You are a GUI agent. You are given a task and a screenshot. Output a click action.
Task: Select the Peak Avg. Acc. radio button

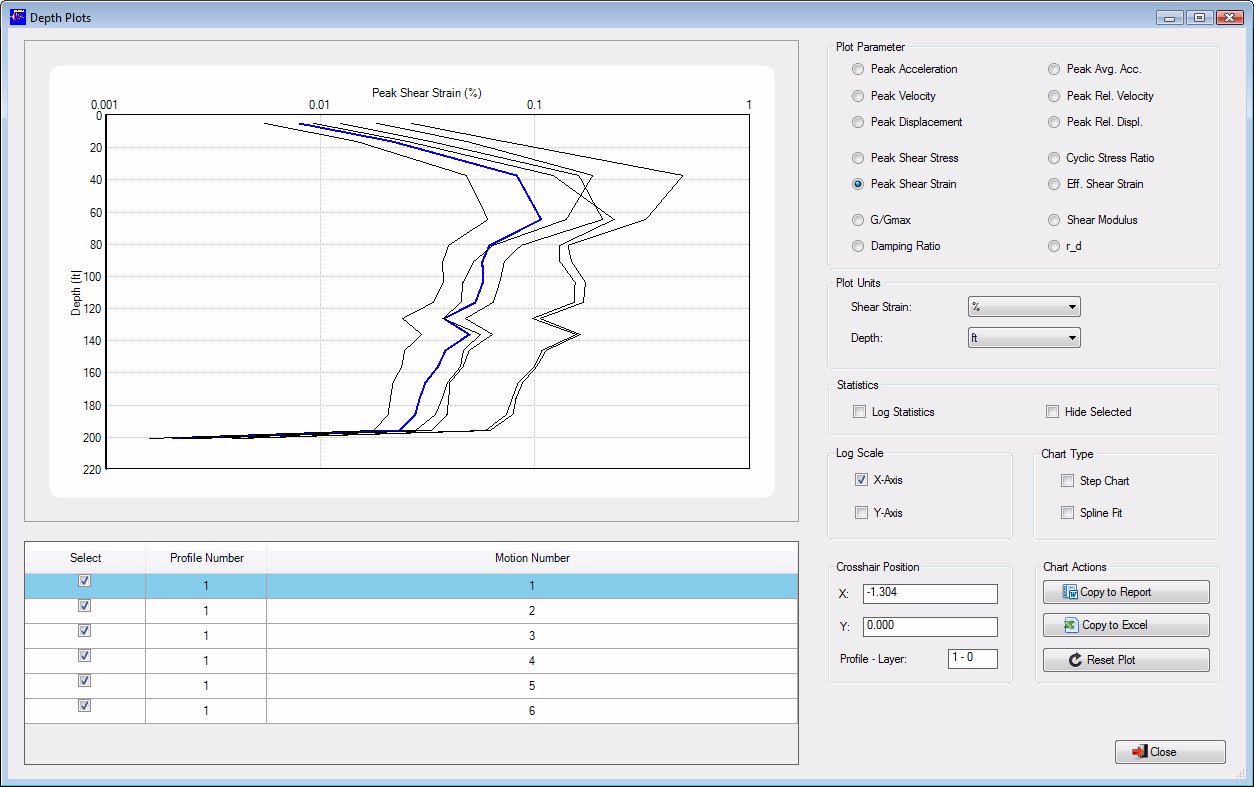coord(1054,69)
